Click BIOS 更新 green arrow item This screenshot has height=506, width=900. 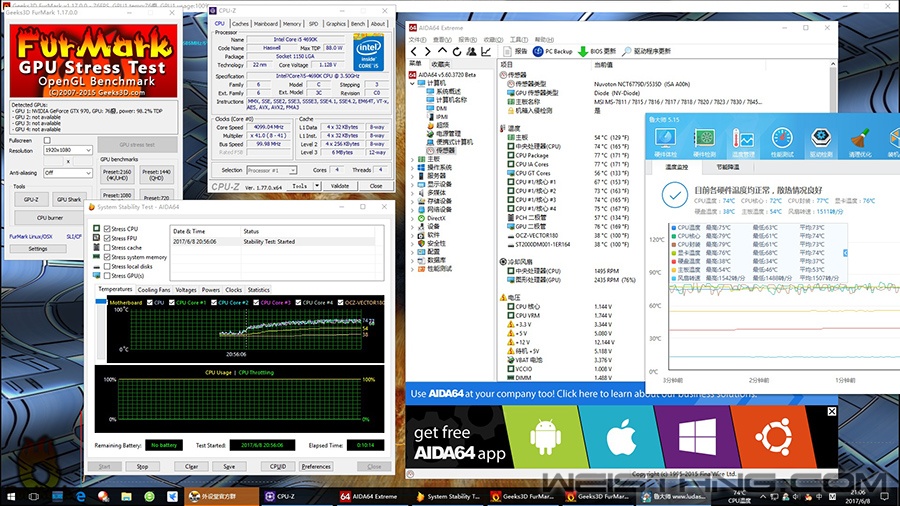[597, 52]
